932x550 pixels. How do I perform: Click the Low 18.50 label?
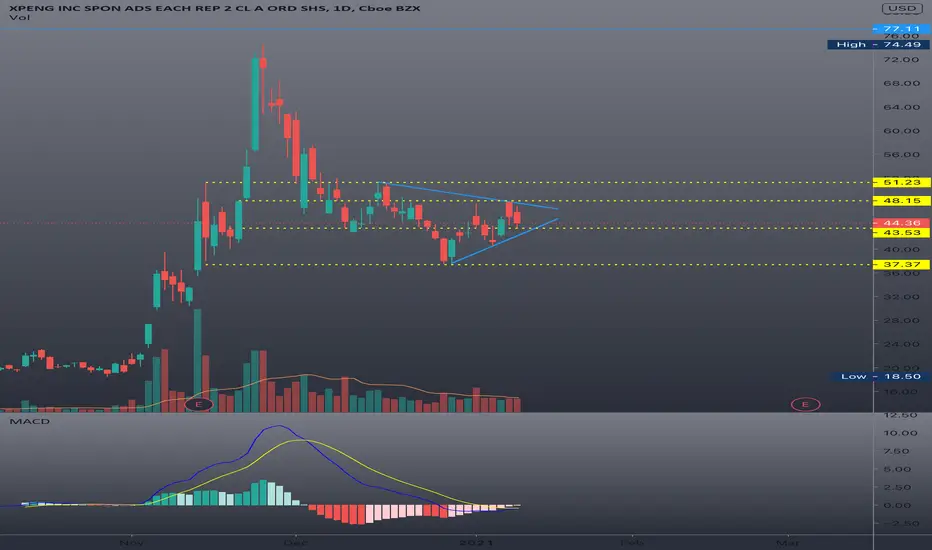point(880,376)
